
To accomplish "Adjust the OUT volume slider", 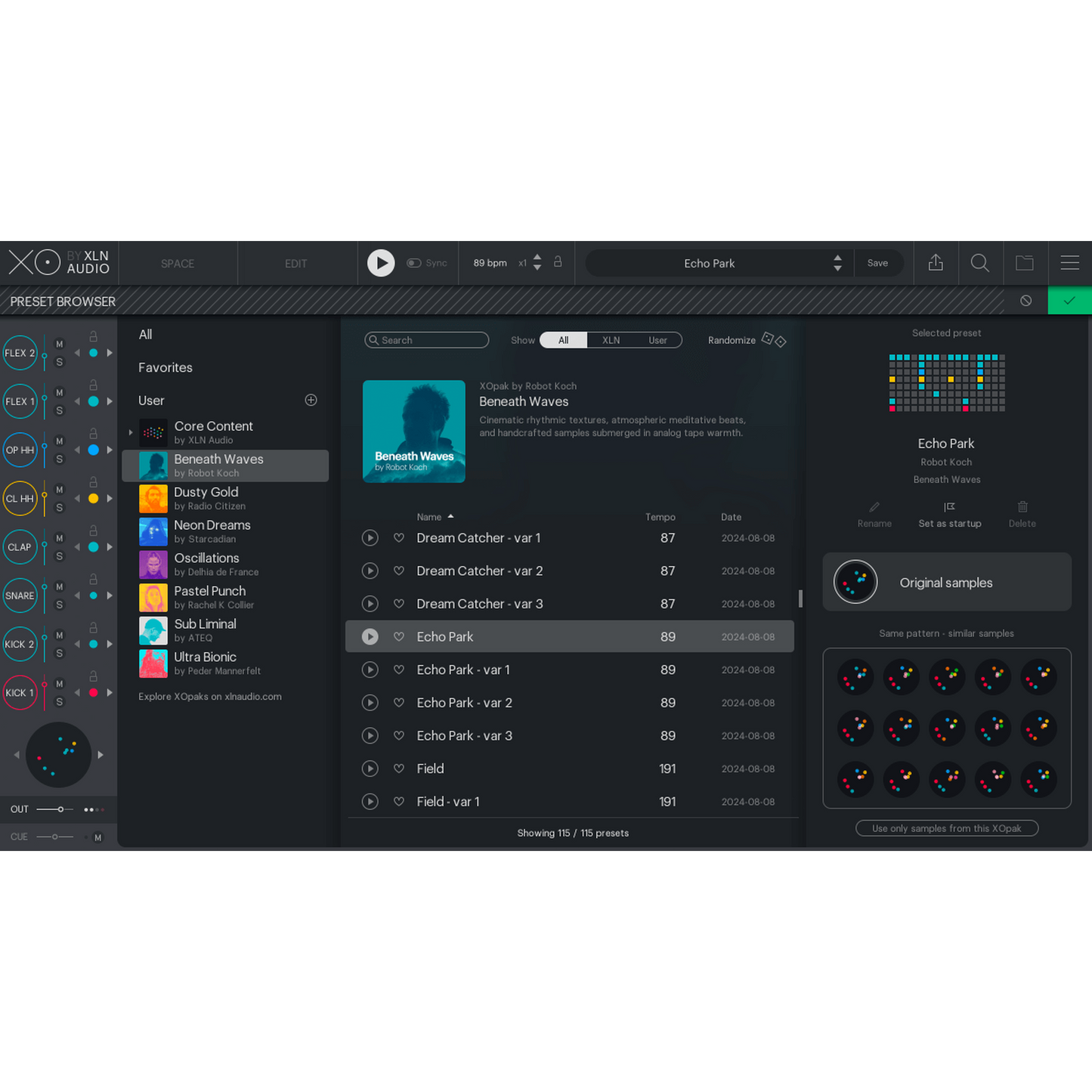I will pyautogui.click(x=60, y=809).
